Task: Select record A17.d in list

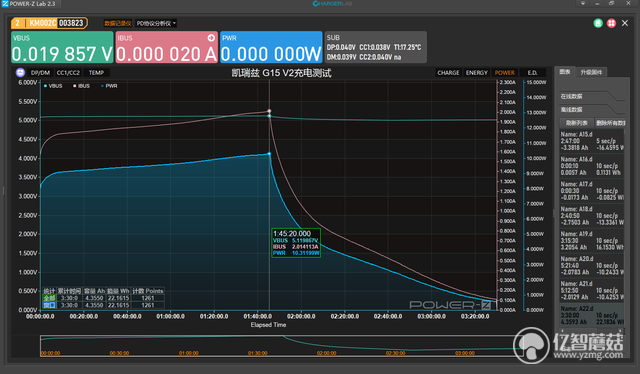Action: pyautogui.click(x=591, y=191)
